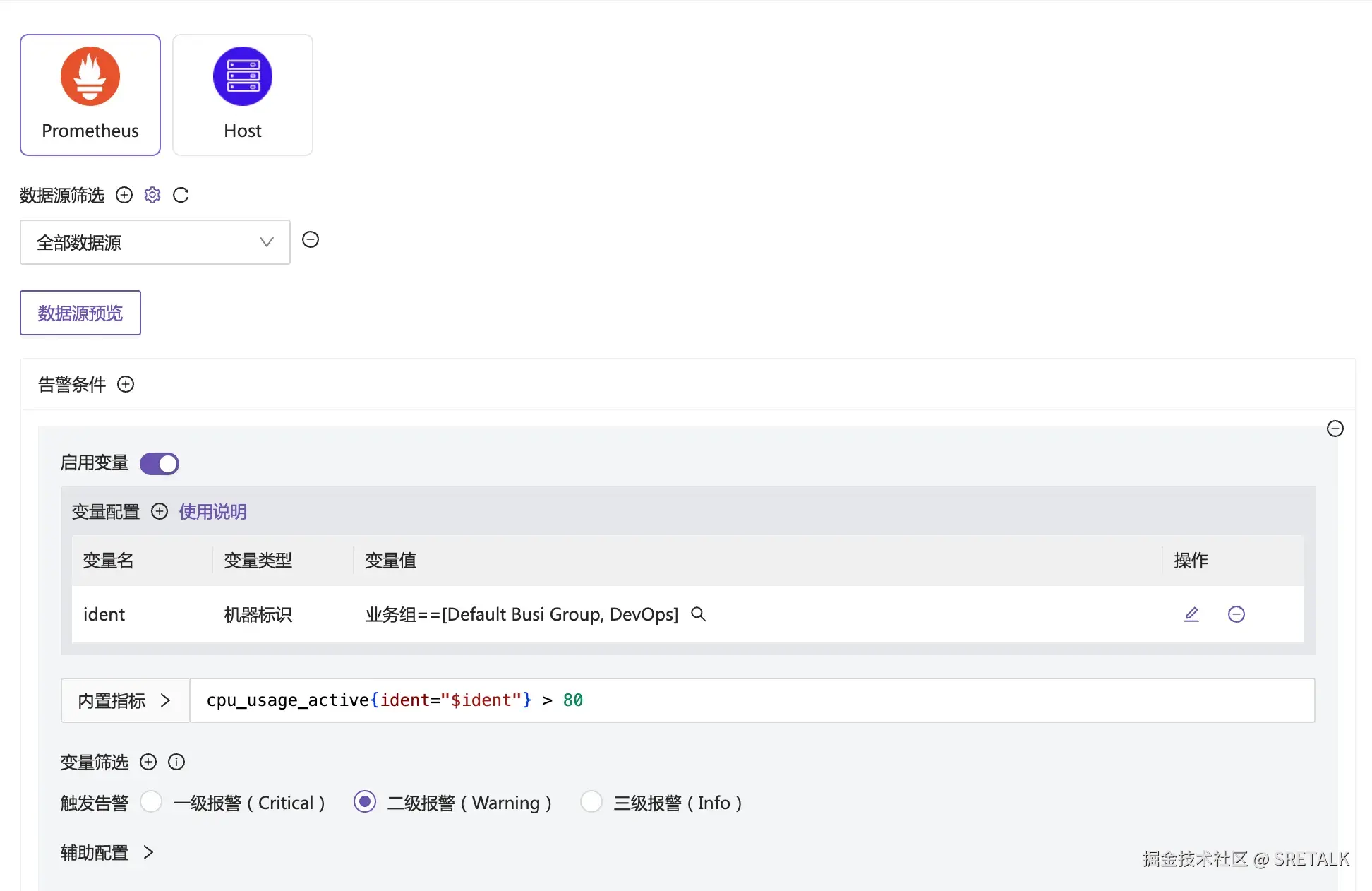Image resolution: width=1372 pixels, height=891 pixels.
Task: Open datasource filter gear settings
Action: click(152, 195)
